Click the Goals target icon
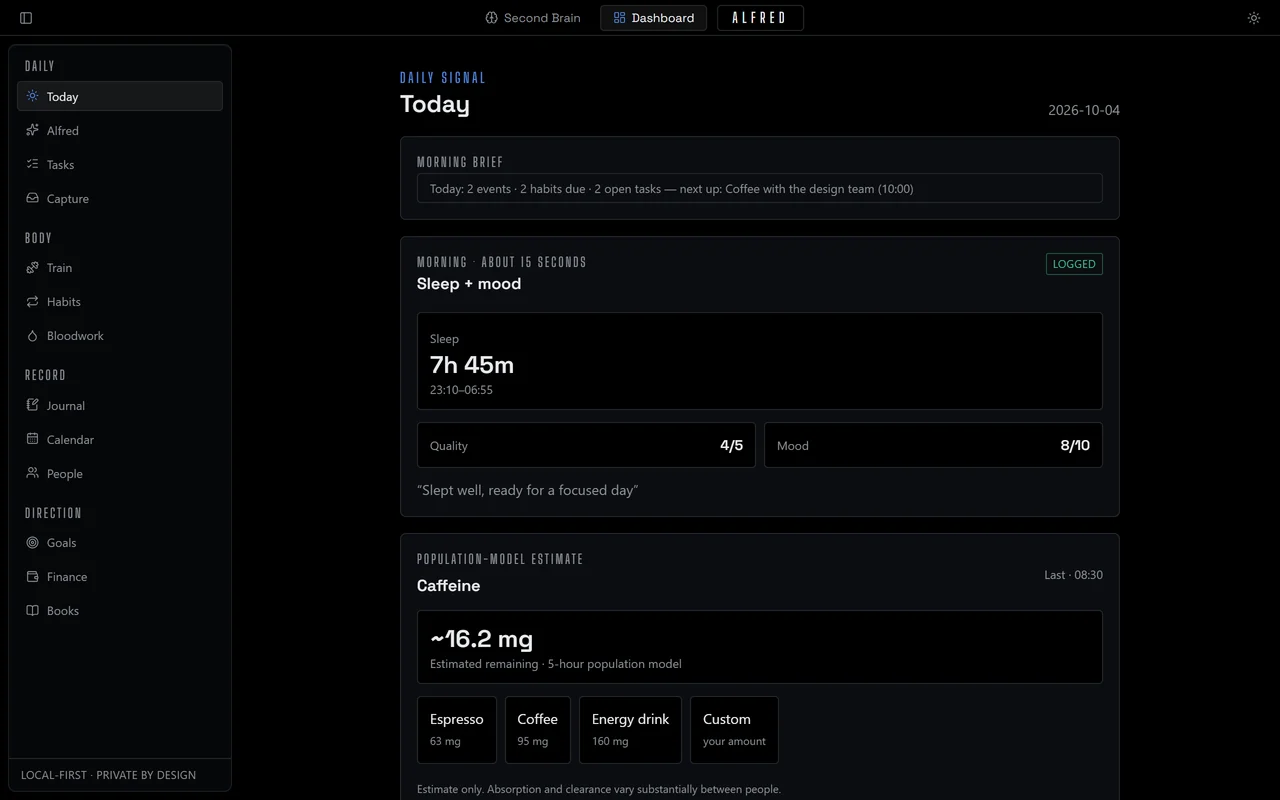 [33, 542]
